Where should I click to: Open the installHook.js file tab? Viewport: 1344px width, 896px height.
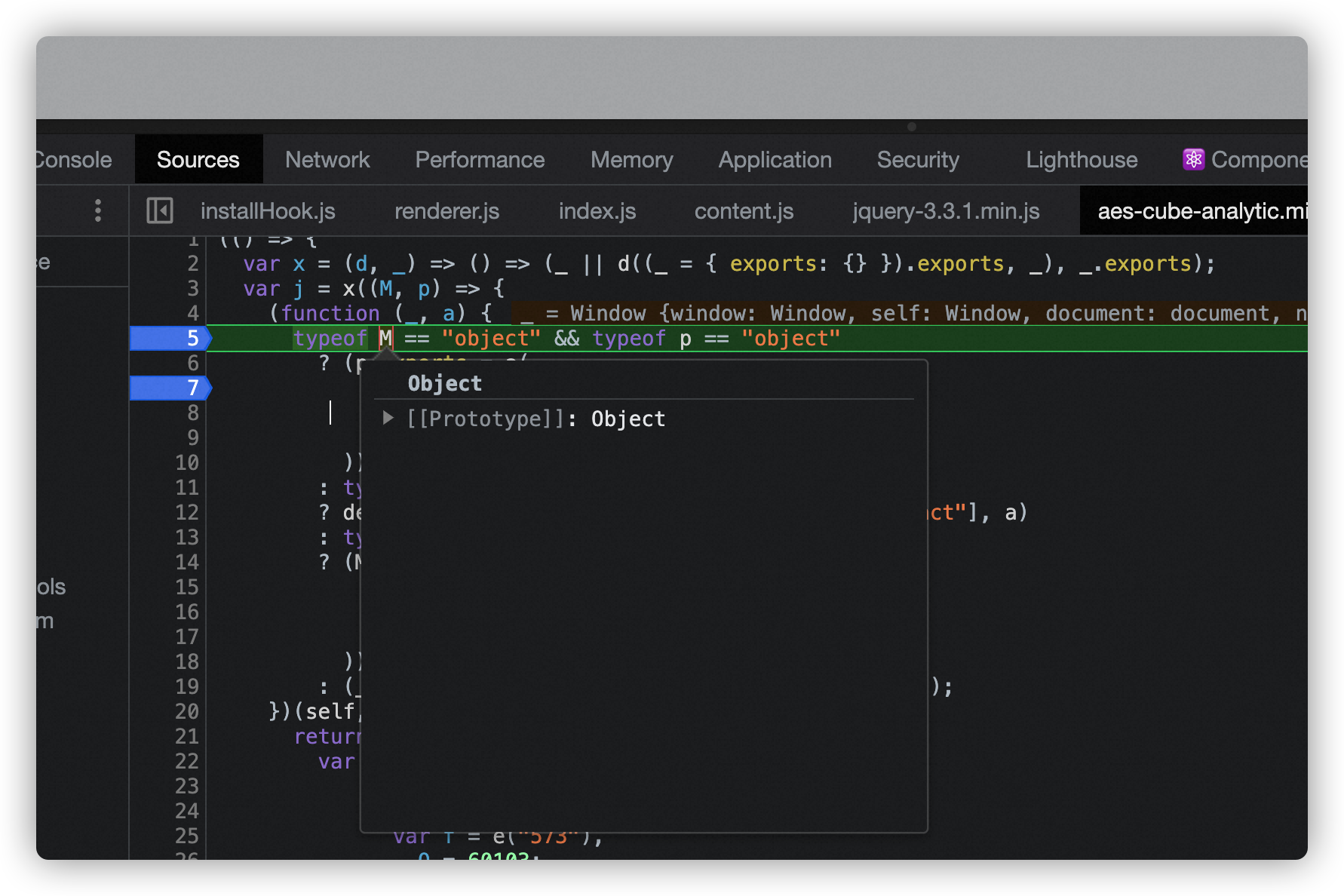[268, 211]
